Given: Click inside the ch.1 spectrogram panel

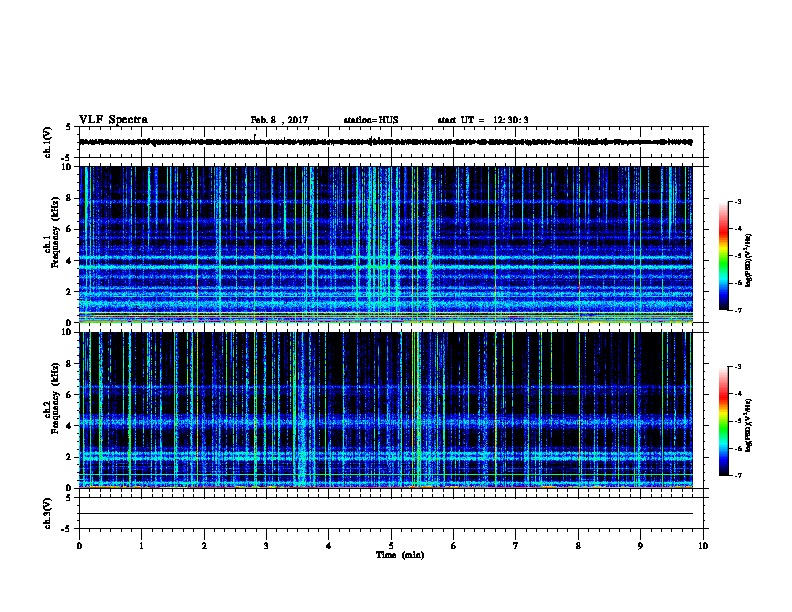Looking at the screenshot, I should click(386, 244).
